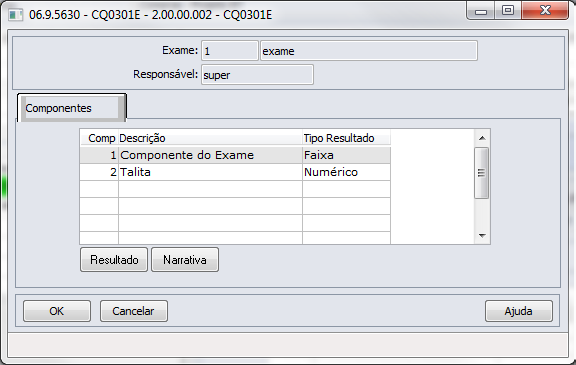Click the Responsável field containing super
576x365 pixels.
257,75
